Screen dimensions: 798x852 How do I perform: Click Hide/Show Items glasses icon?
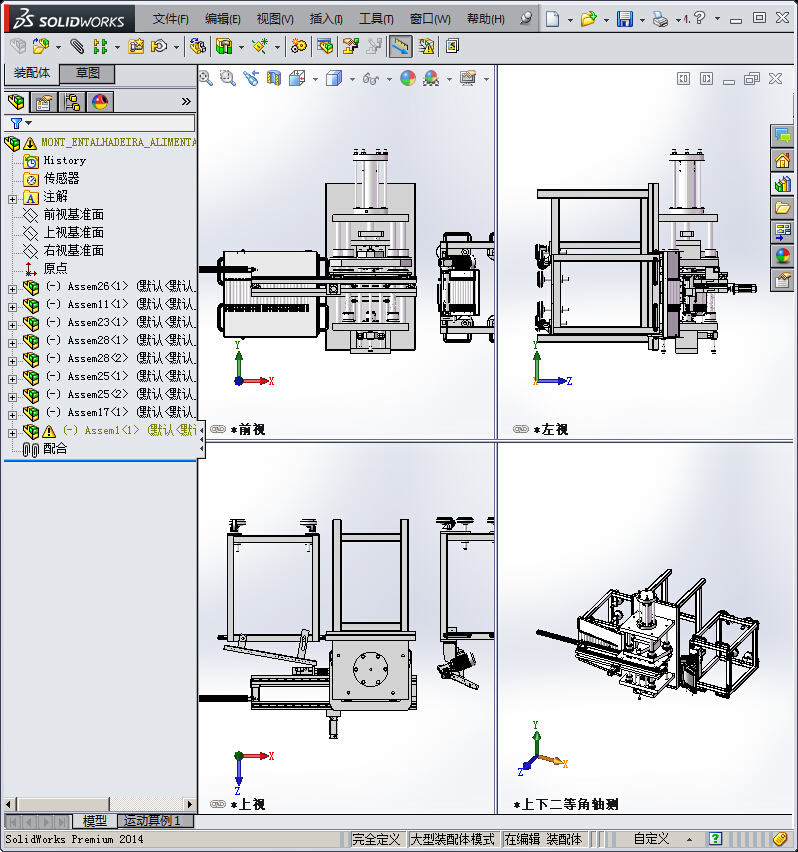tap(371, 79)
